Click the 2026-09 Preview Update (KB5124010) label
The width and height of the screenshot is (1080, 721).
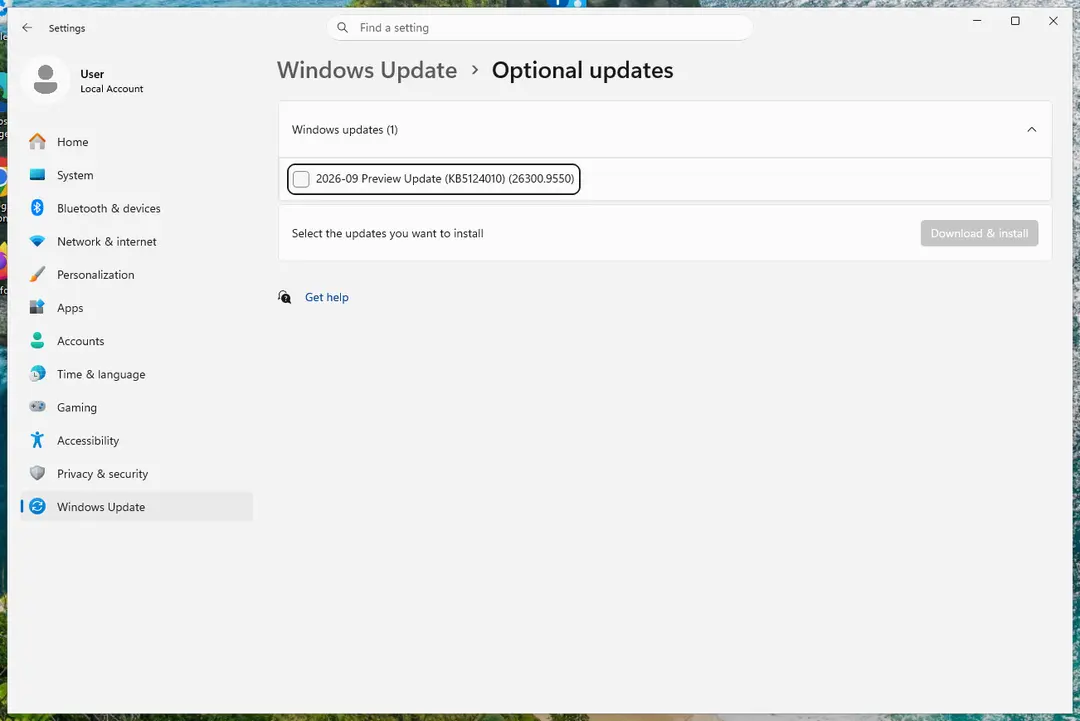[445, 178]
